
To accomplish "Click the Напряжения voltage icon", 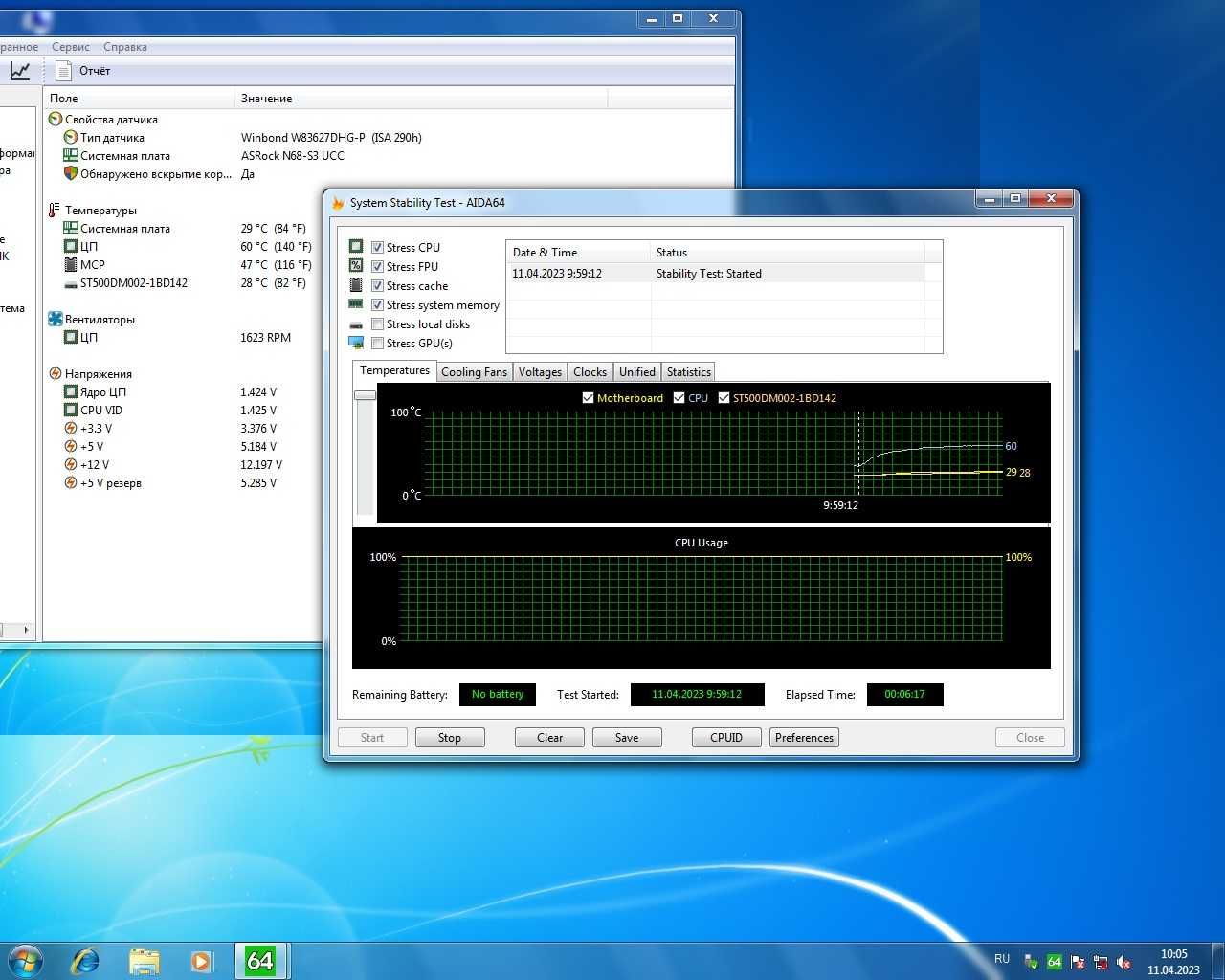I will coord(56,374).
